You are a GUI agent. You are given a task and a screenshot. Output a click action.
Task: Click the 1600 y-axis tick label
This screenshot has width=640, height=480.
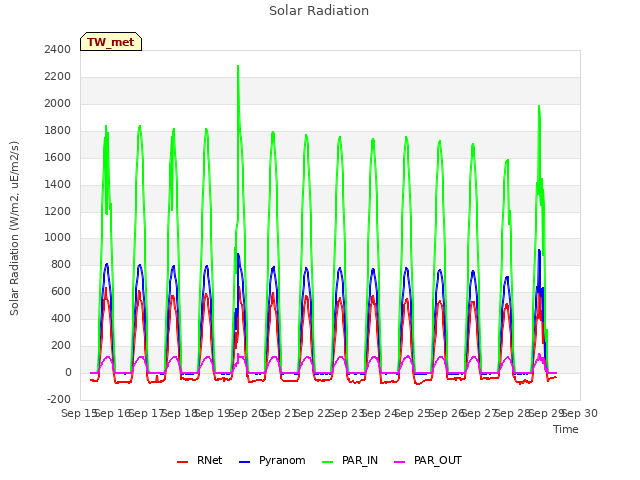(x=58, y=157)
